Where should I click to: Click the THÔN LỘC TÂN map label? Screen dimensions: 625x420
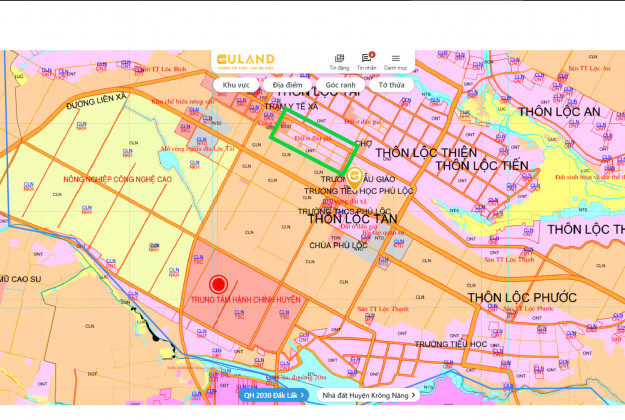353,219
